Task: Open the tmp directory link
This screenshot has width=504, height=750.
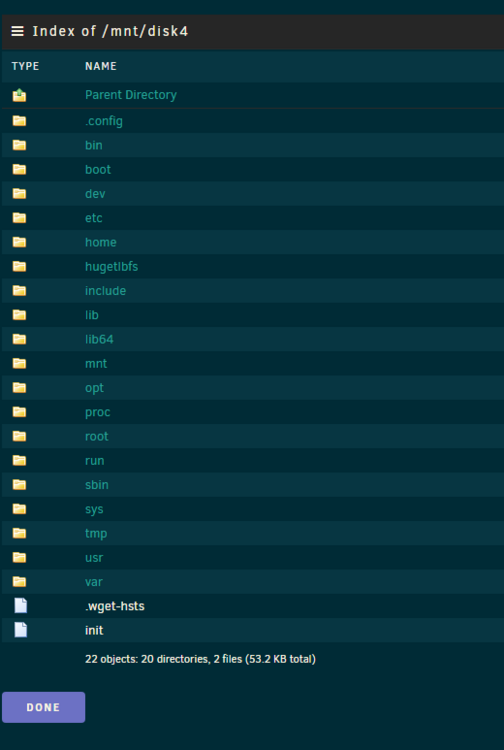Action: click(x=96, y=533)
